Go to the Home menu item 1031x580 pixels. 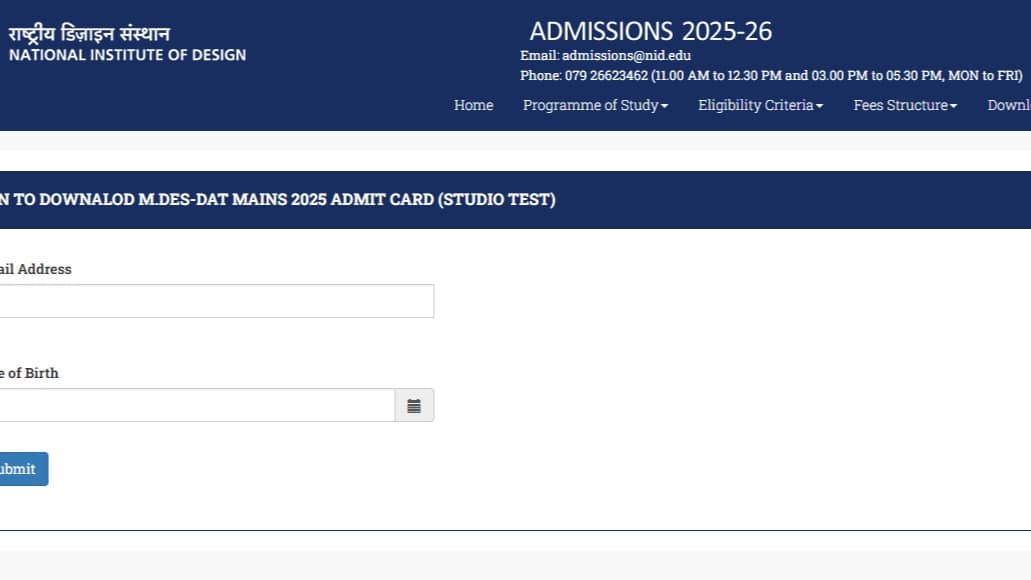coord(473,105)
